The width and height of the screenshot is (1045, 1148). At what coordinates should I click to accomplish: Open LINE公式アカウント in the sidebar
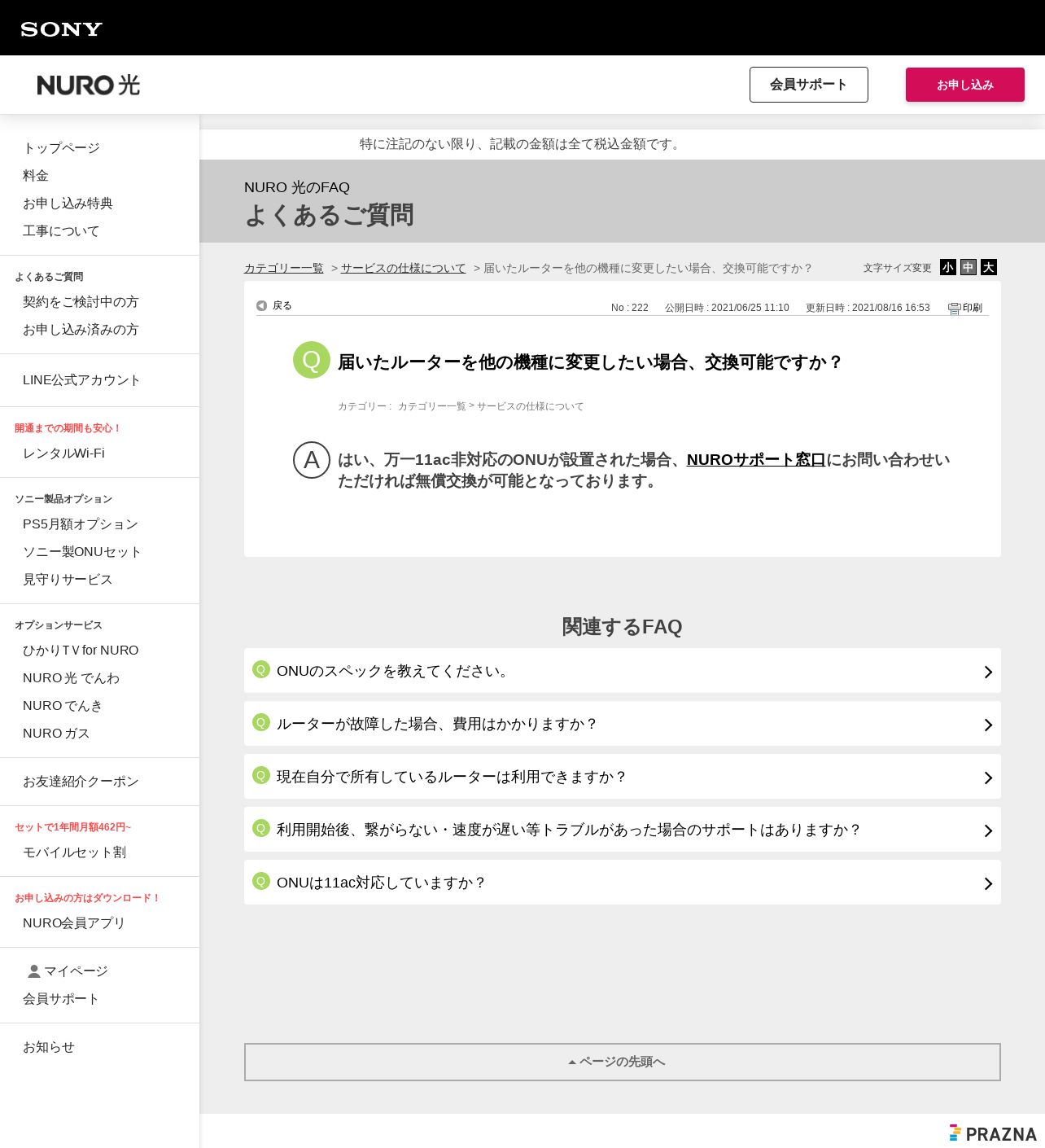pos(81,379)
